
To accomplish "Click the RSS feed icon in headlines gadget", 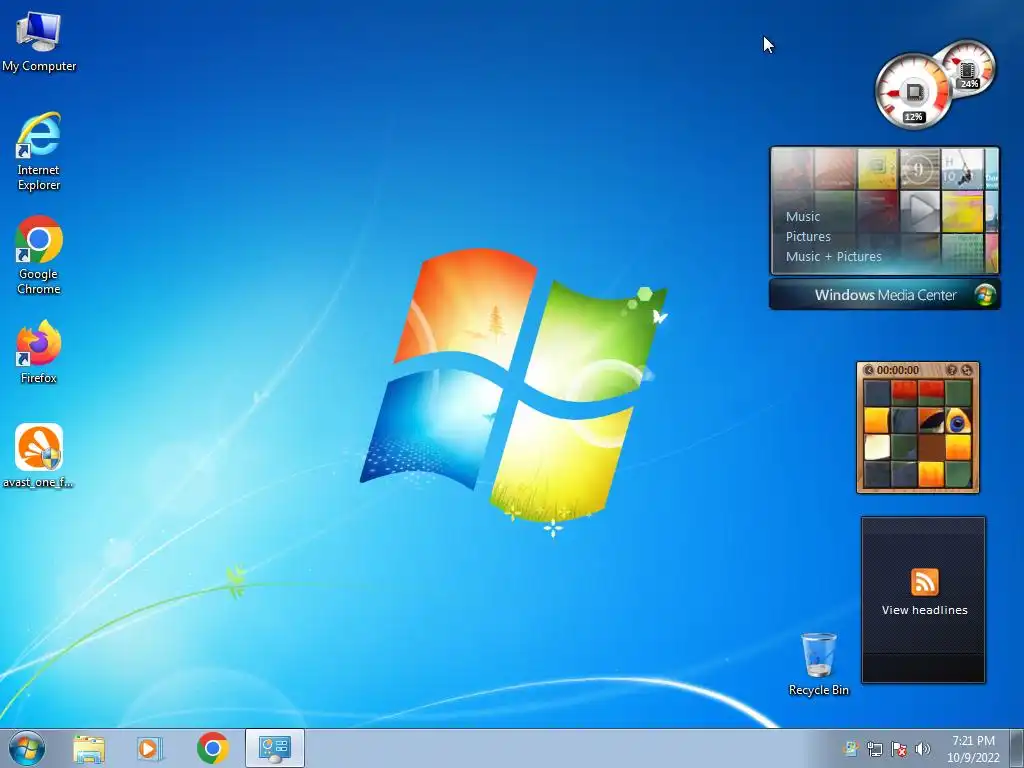I will pos(924,582).
